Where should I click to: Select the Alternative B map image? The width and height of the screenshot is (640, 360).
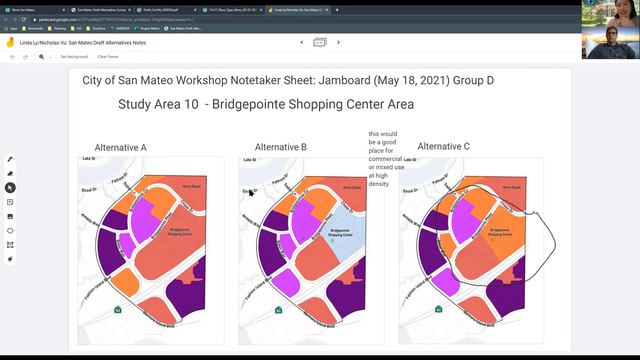pos(311,251)
